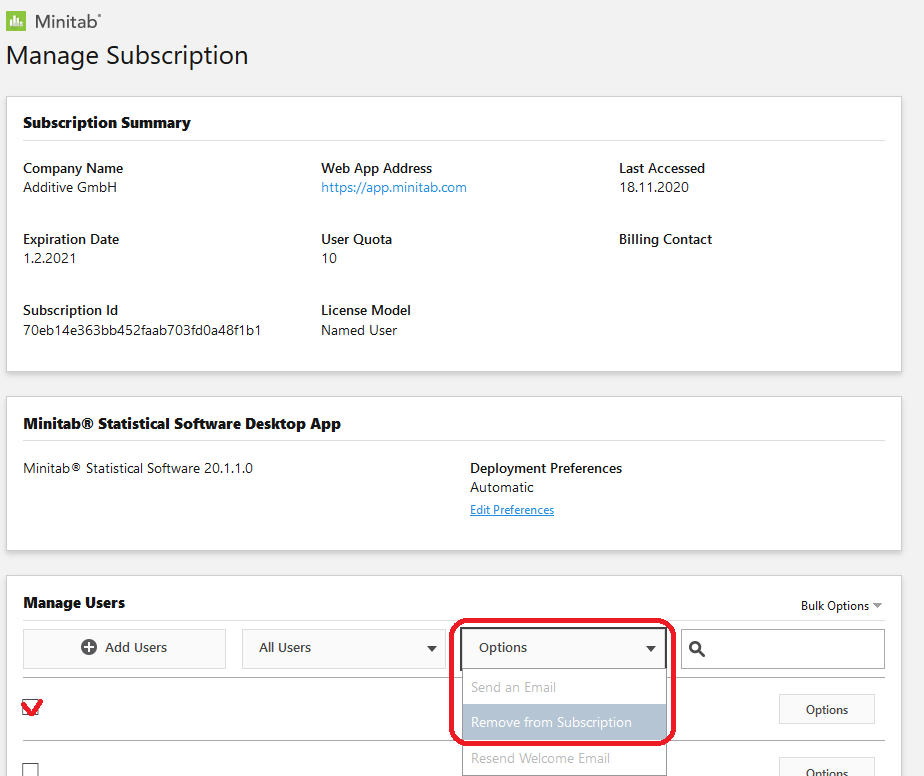Click the License Model value Named User
924x776 pixels.
pos(359,330)
